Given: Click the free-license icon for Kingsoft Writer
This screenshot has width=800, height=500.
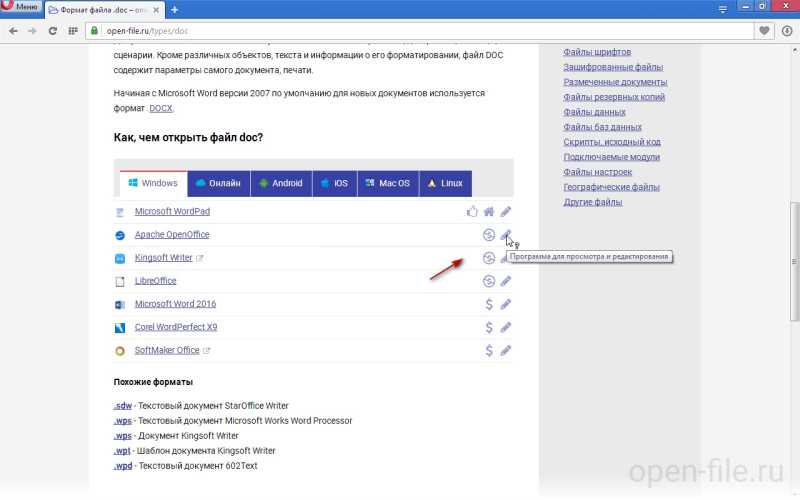Looking at the screenshot, I should pyautogui.click(x=489, y=258).
